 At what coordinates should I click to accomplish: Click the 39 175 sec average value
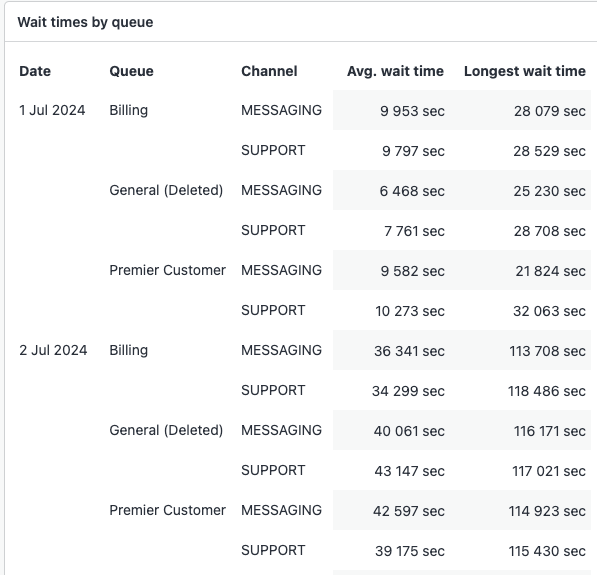(x=410, y=551)
